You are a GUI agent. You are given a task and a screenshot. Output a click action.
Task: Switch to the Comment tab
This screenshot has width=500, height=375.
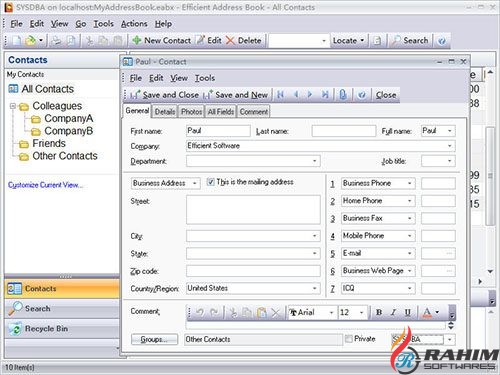(x=254, y=112)
